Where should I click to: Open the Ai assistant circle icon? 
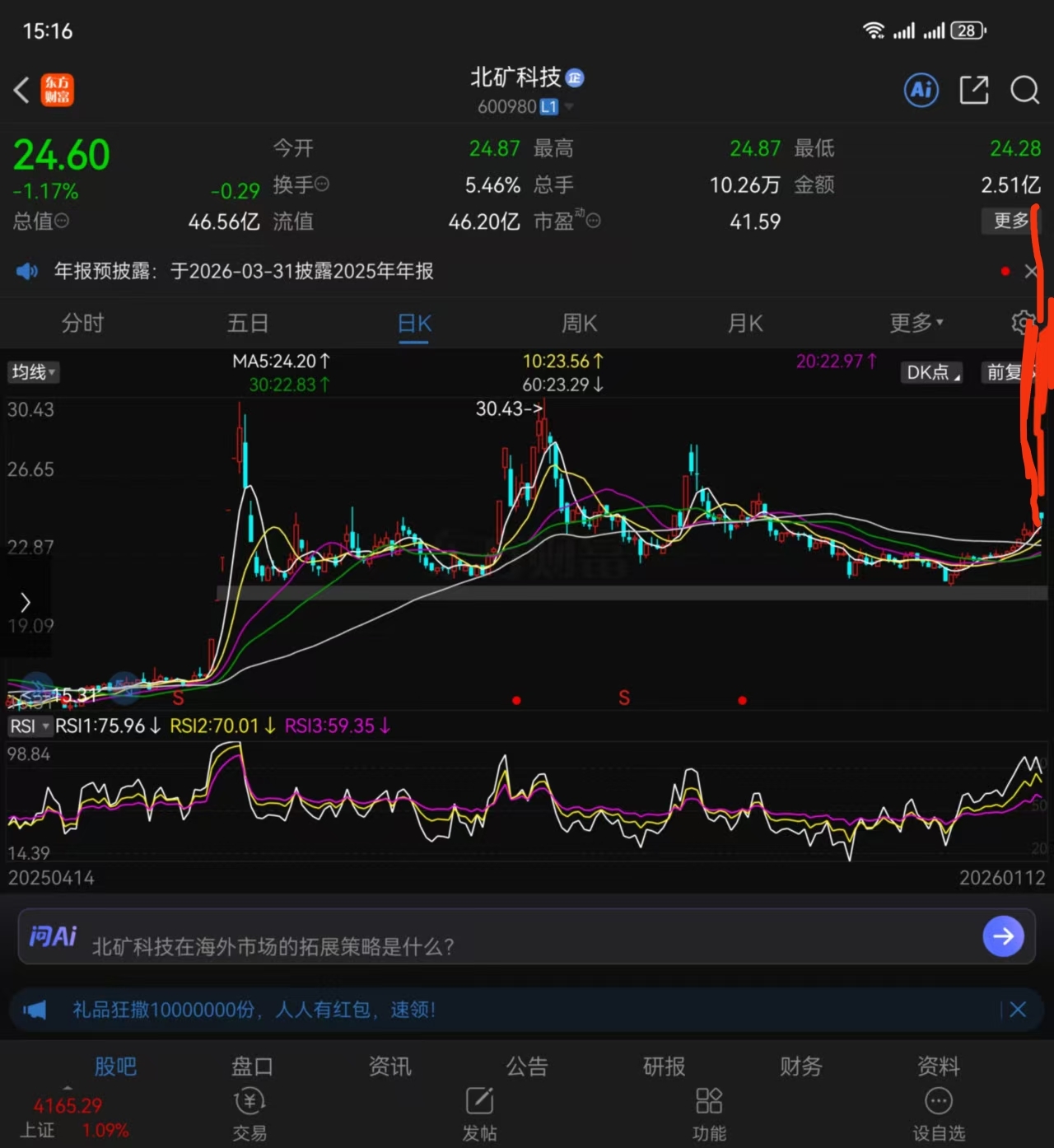tap(921, 90)
